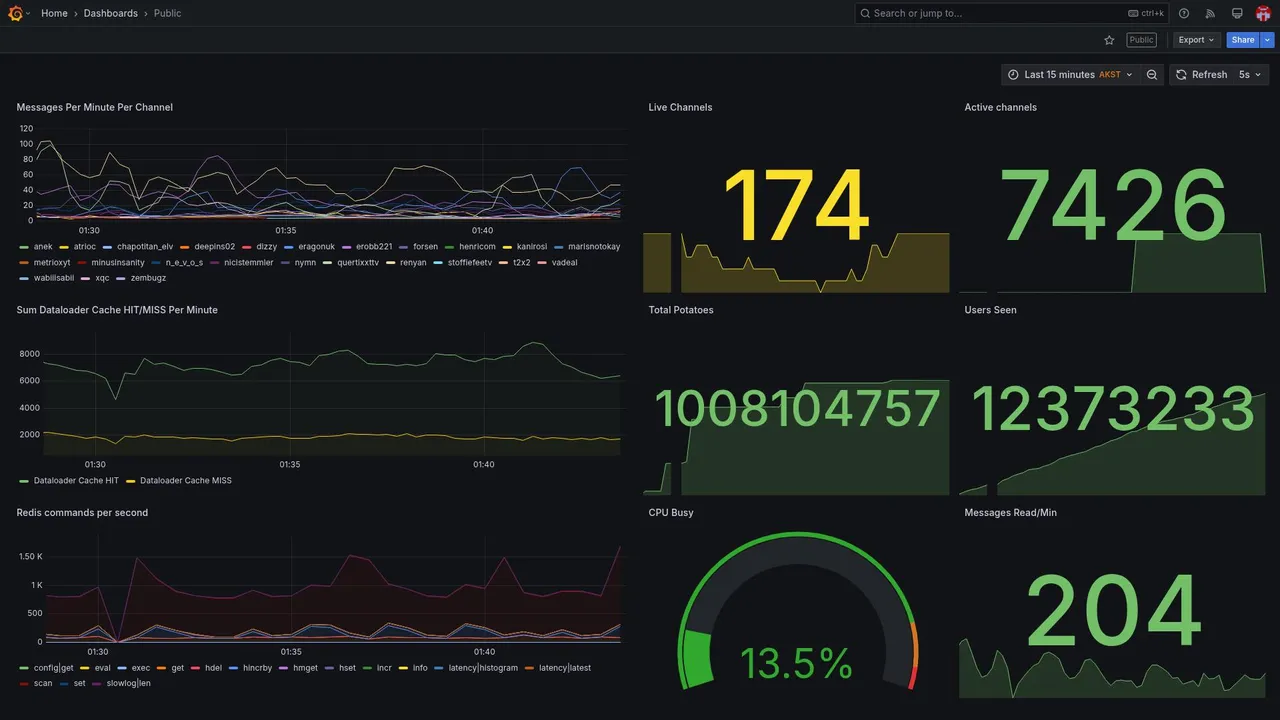Open the news feed RSS icon
Screen dimensions: 1280x720
(x=1210, y=13)
